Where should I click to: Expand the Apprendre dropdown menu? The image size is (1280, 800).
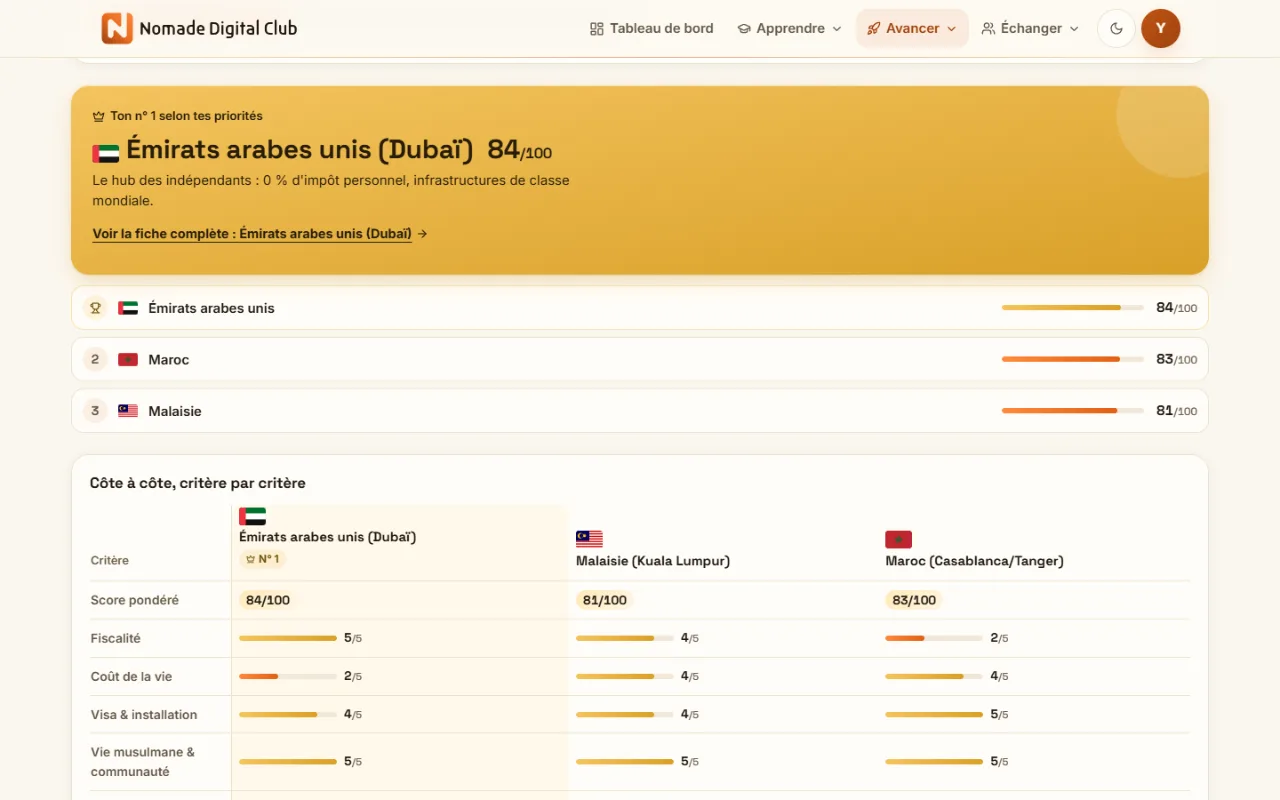pyautogui.click(x=789, y=28)
